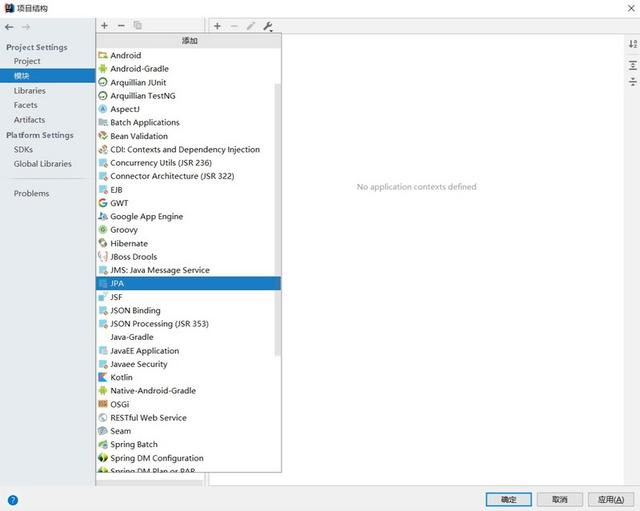Click the sort alphabetically icon
640x511 pixels.
coord(632,45)
